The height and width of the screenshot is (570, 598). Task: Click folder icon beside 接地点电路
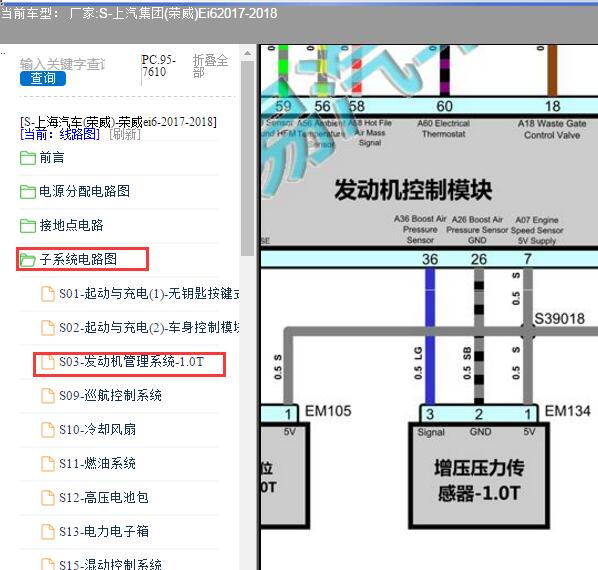[27, 226]
